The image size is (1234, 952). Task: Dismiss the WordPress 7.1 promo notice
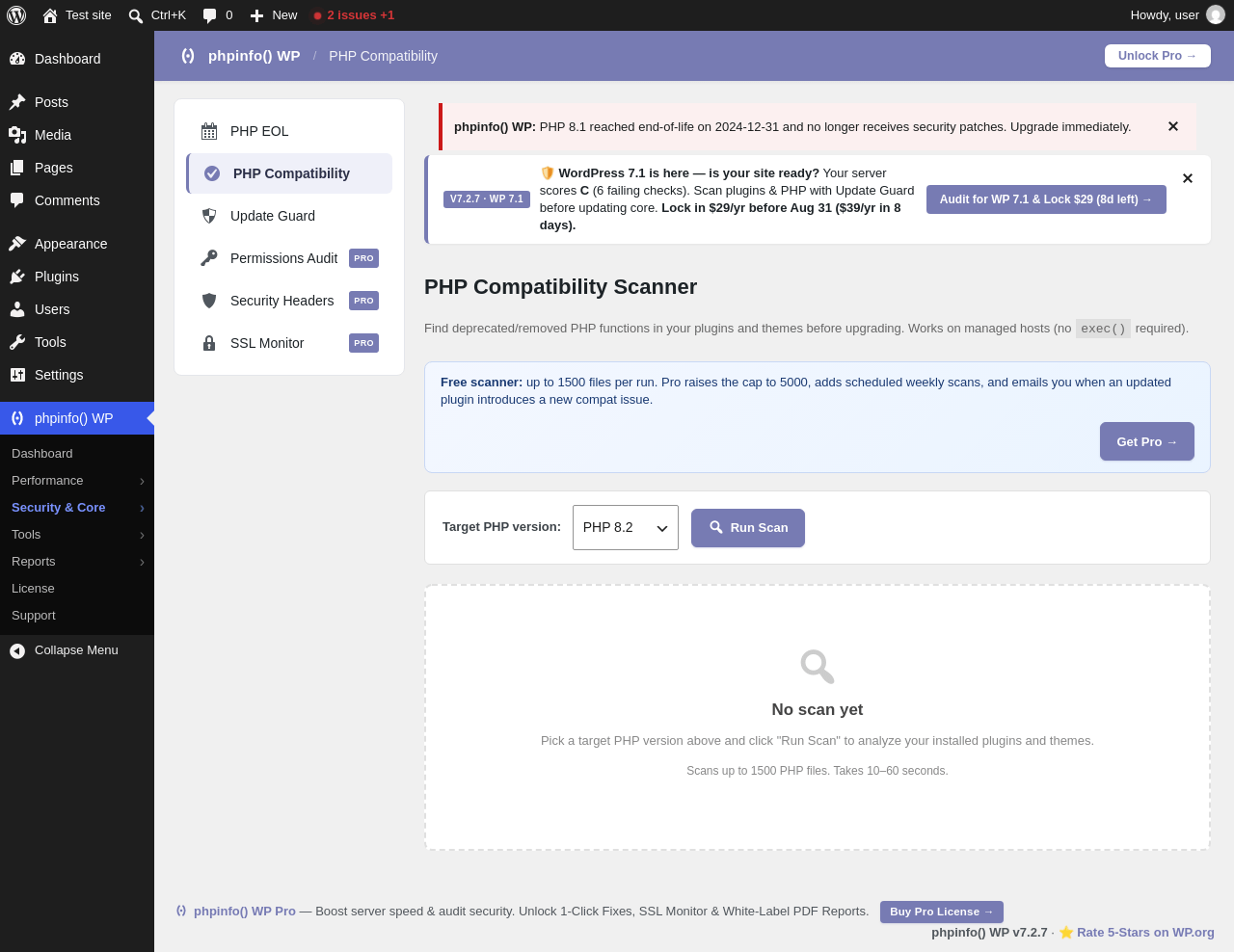click(1188, 178)
